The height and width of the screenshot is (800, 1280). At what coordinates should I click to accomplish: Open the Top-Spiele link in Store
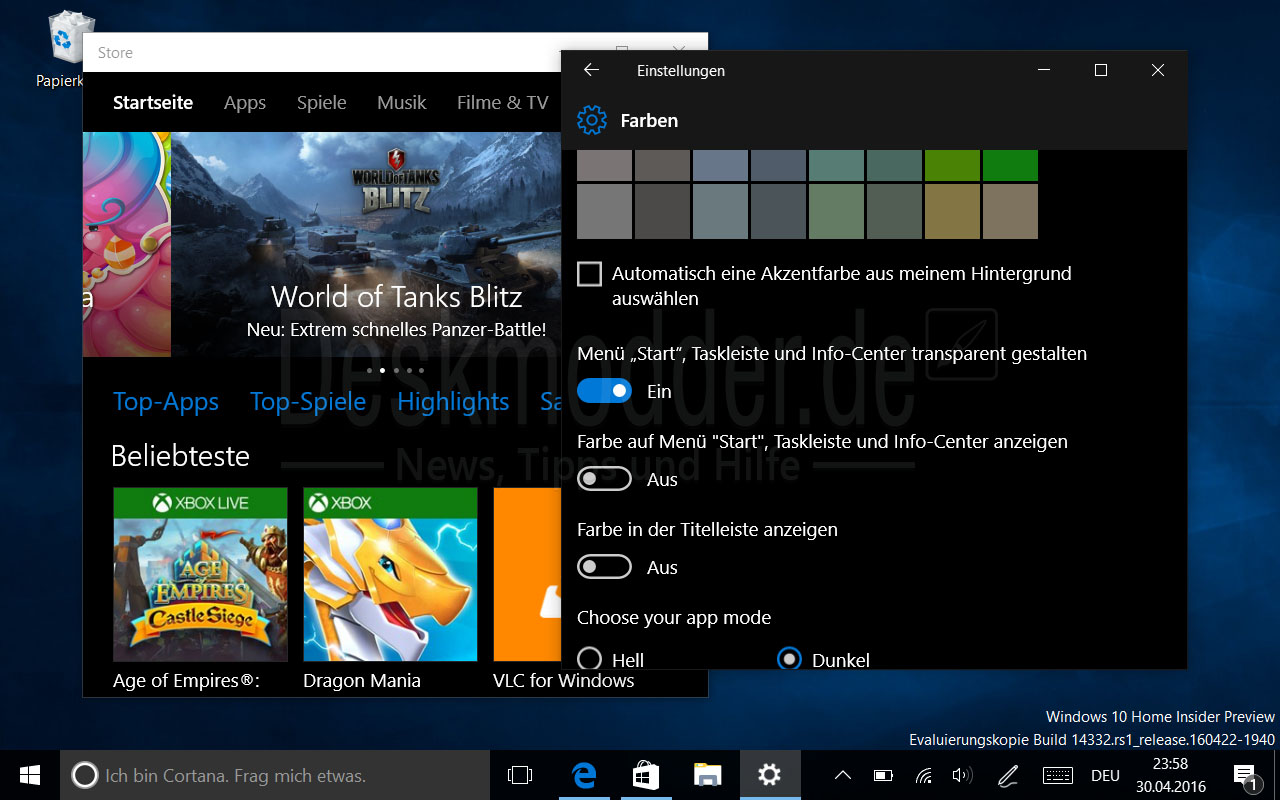(x=308, y=401)
